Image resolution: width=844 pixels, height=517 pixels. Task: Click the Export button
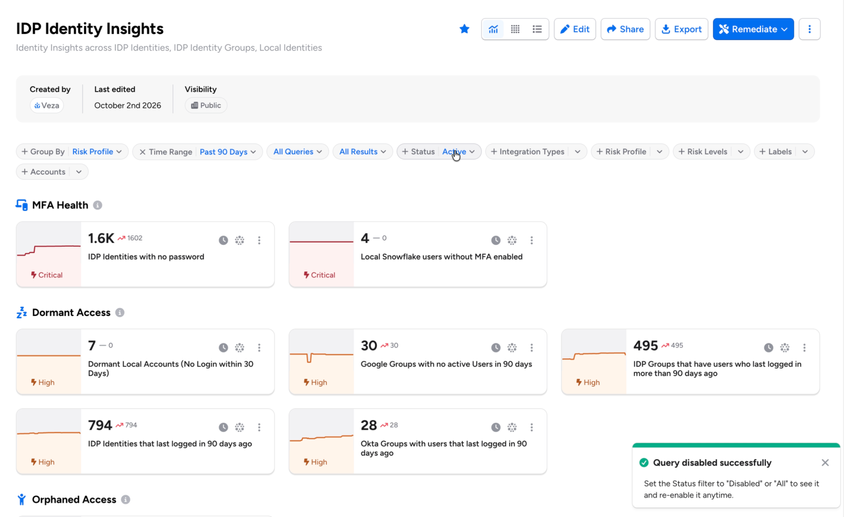pos(681,29)
